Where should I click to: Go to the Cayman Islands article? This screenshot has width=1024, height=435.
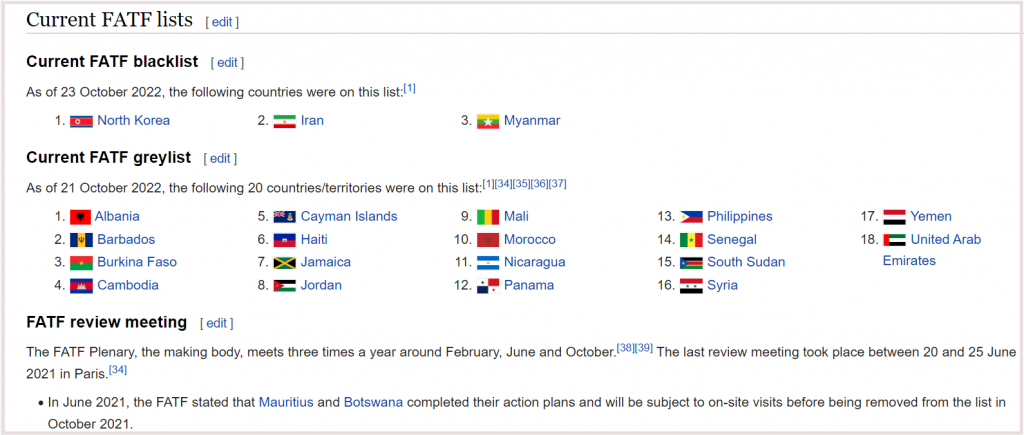click(349, 217)
